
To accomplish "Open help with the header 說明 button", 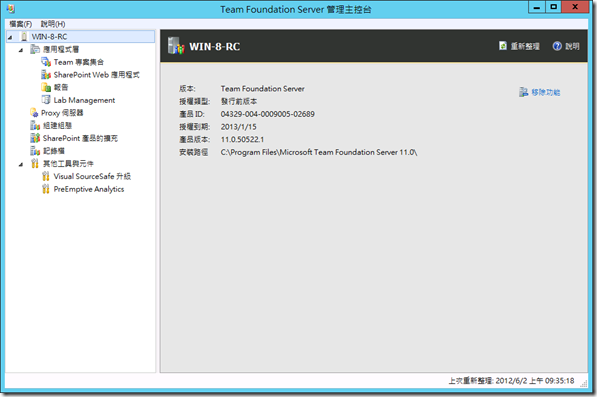I will (566, 46).
